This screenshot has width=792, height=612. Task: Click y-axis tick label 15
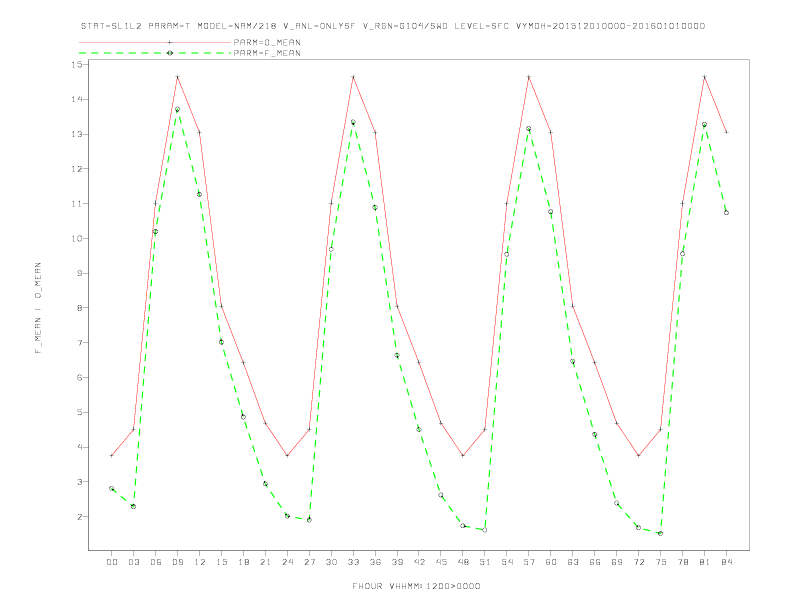[x=77, y=65]
